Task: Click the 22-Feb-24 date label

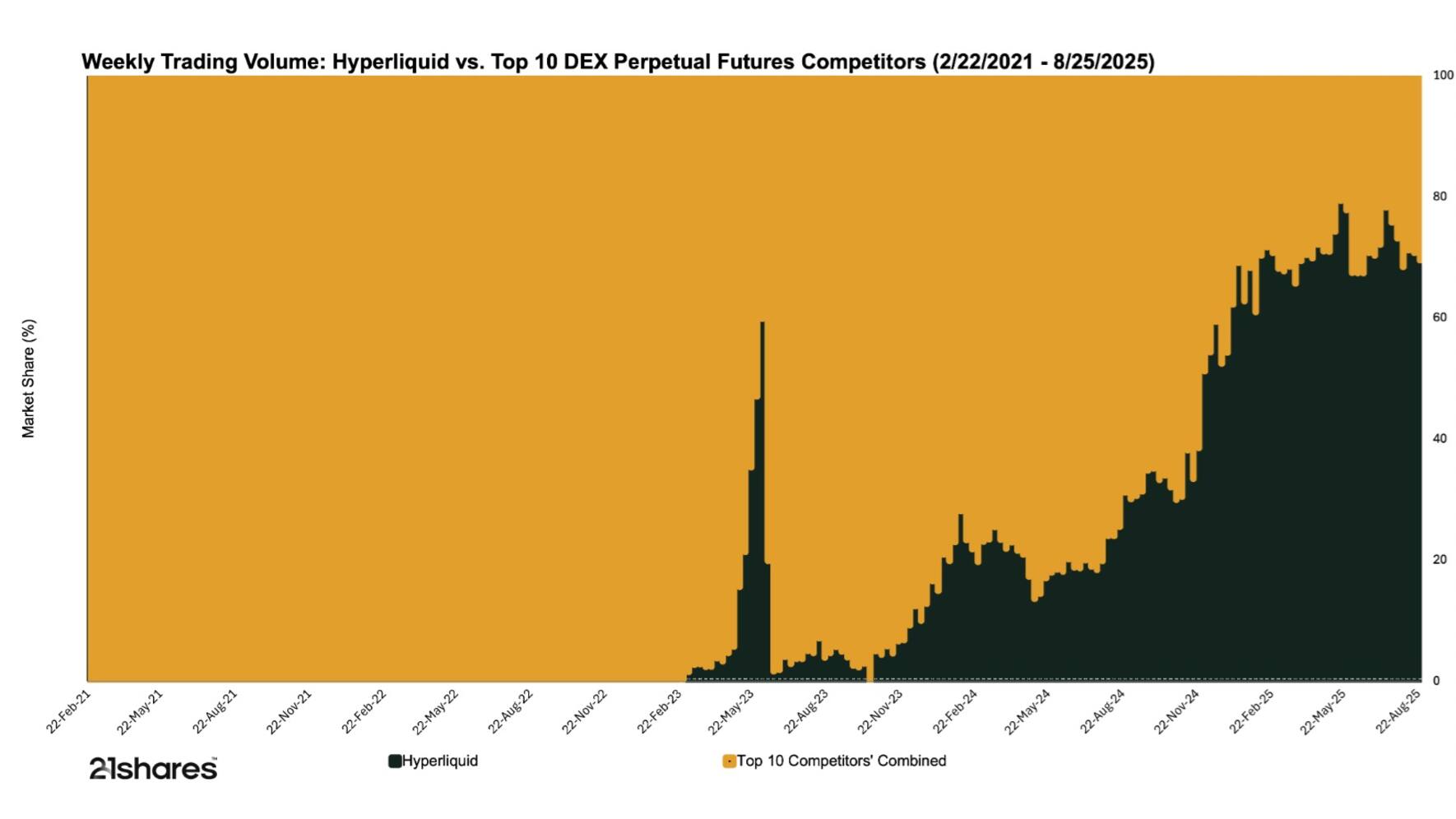Action: [955, 712]
